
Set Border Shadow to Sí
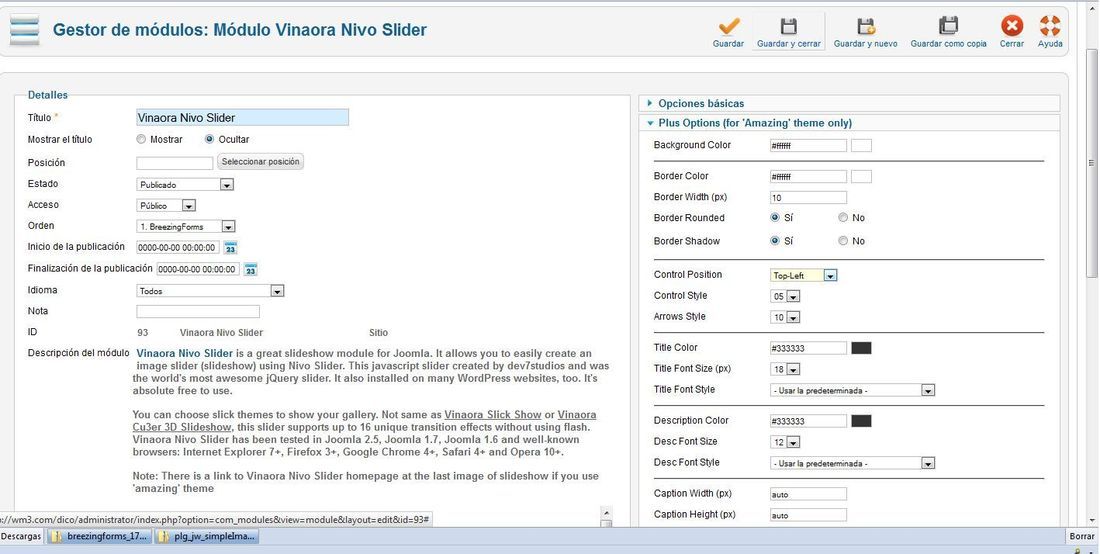[x=774, y=241]
